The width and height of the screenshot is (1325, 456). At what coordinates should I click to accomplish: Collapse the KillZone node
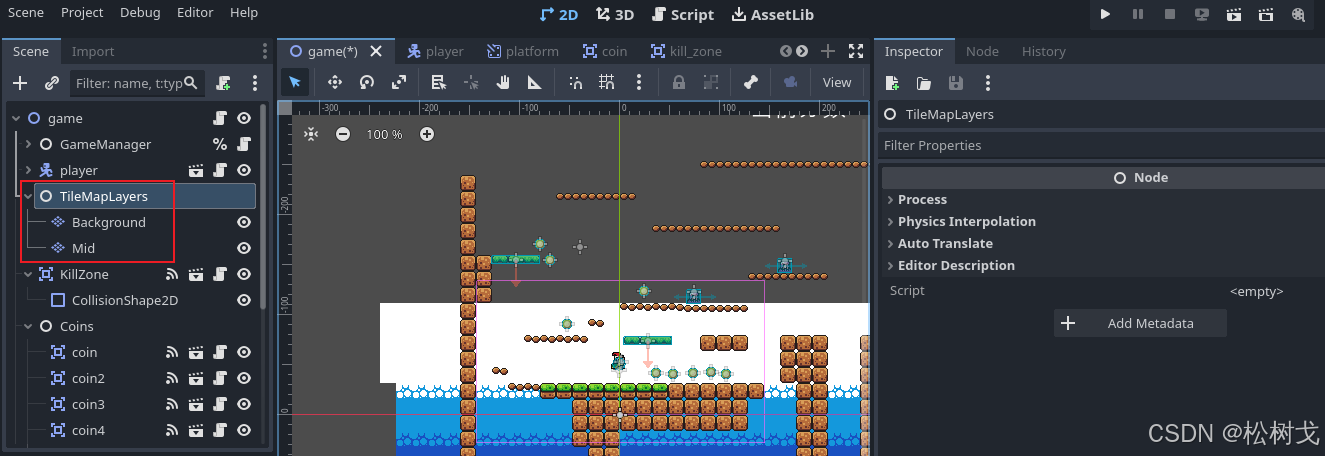[29, 274]
